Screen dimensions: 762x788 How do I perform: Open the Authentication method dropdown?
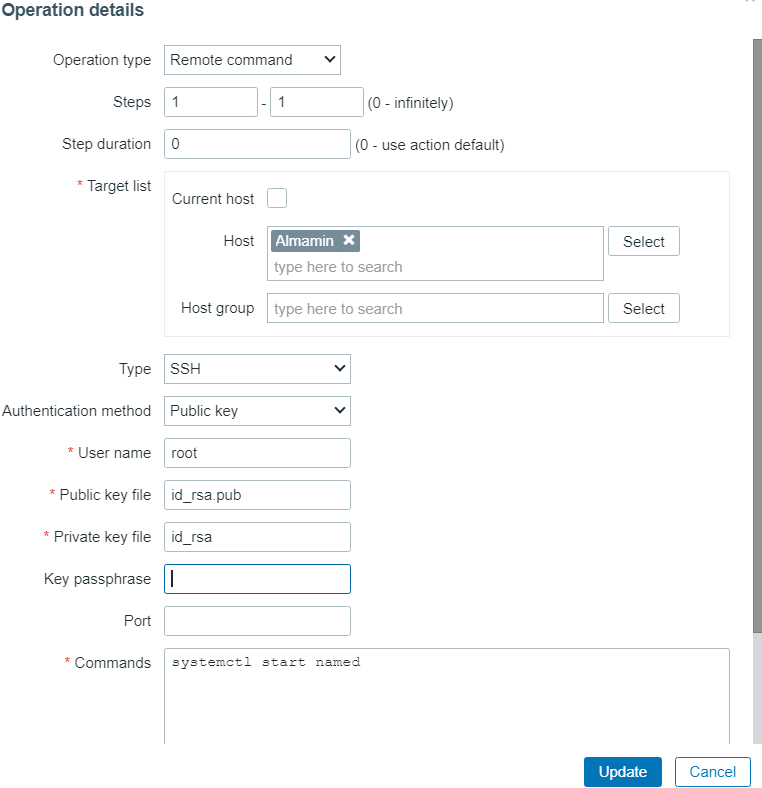coord(257,411)
